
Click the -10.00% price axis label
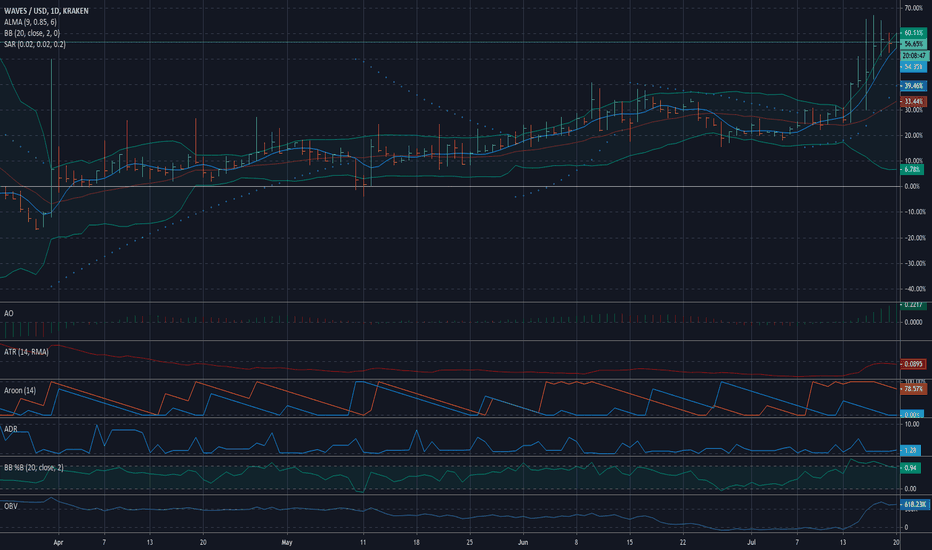(915, 212)
